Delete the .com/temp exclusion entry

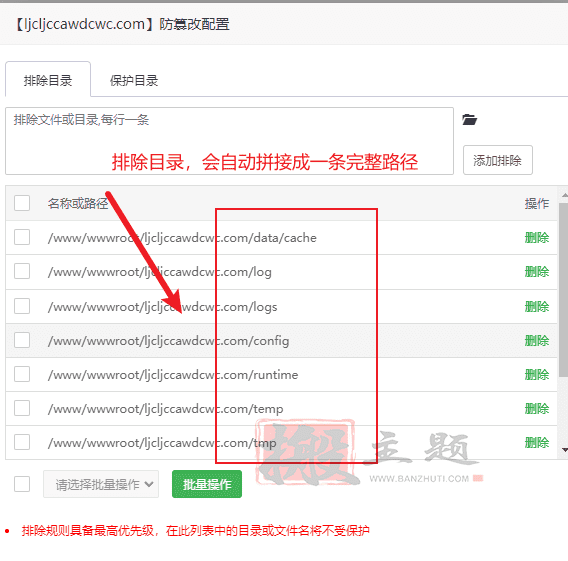[x=537, y=409]
